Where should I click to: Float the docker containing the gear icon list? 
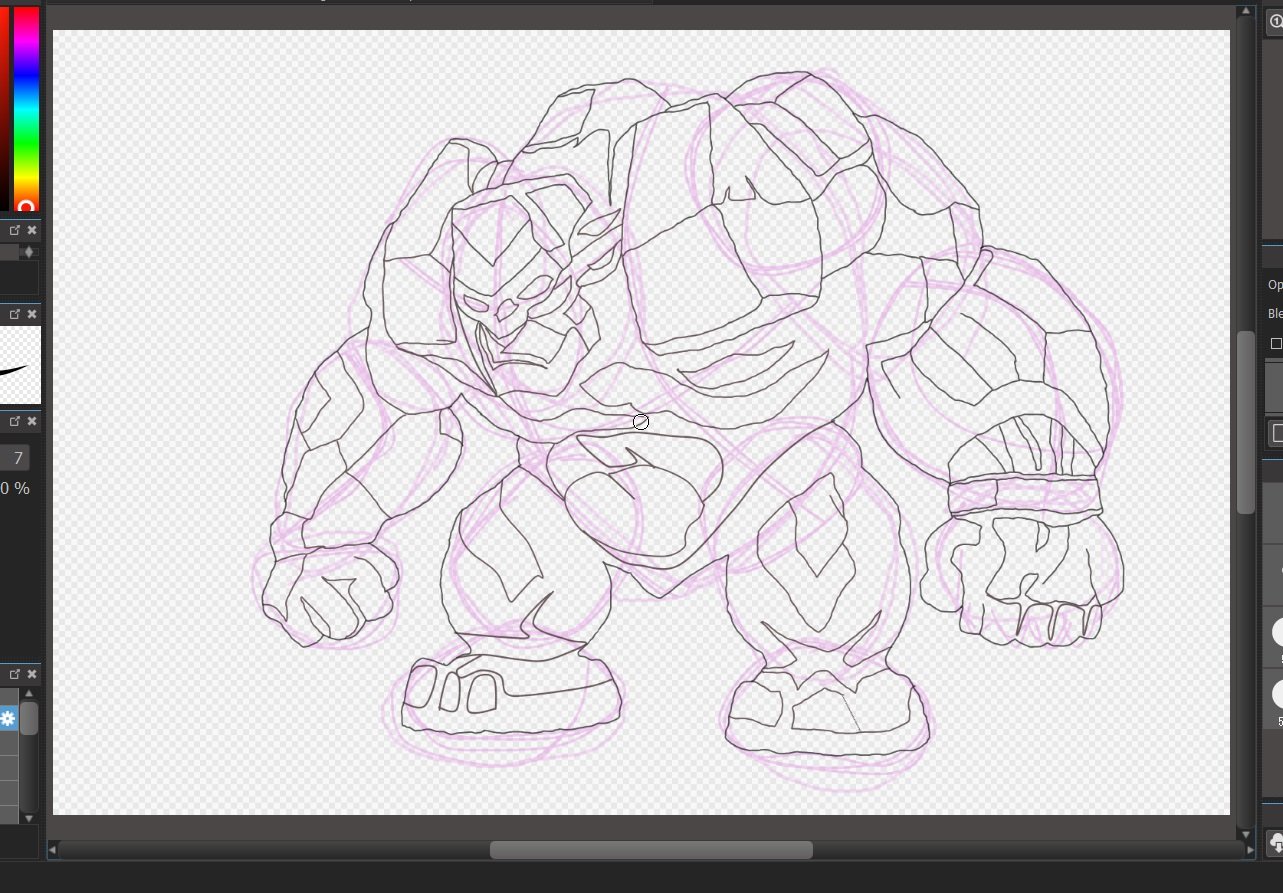point(15,674)
